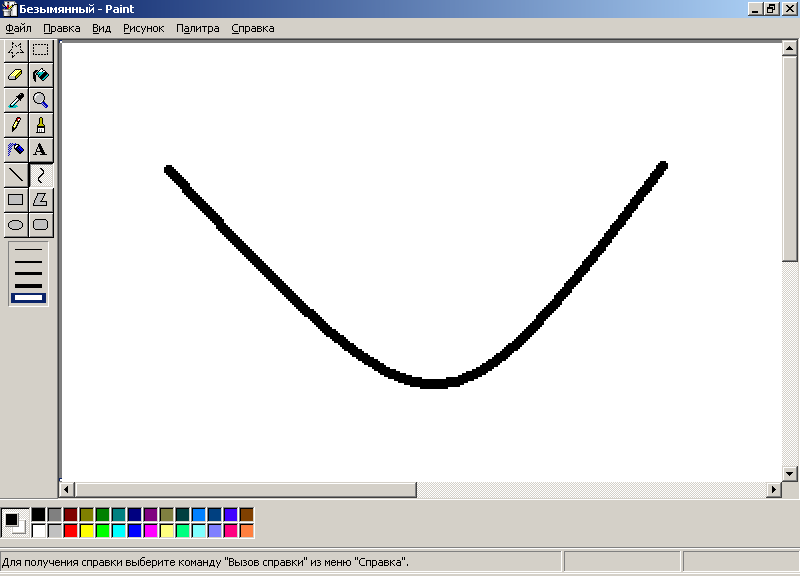Image resolution: width=800 pixels, height=576 pixels.
Task: Open the Вид menu
Action: click(x=102, y=29)
